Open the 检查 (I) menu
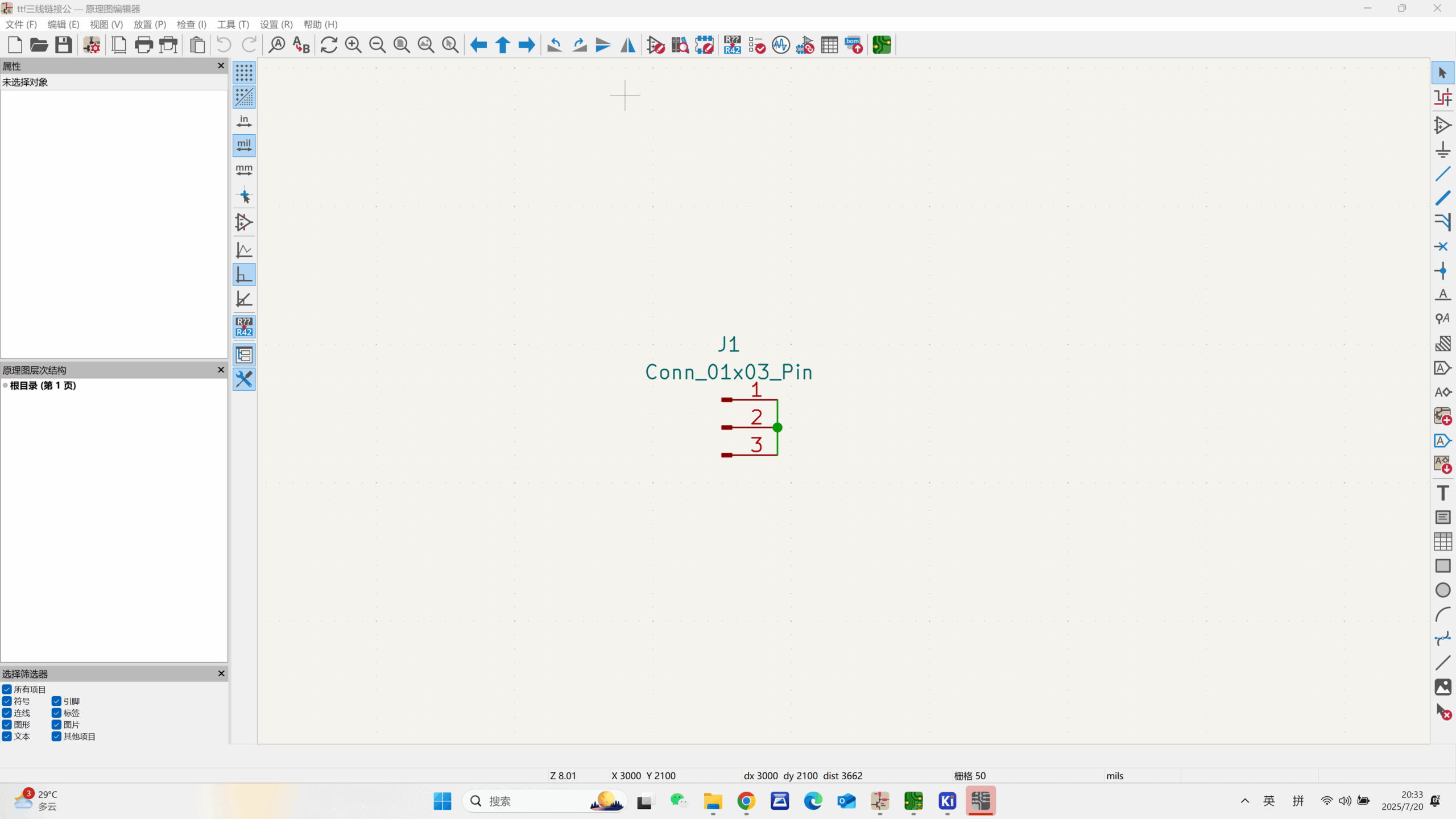 [x=191, y=24]
